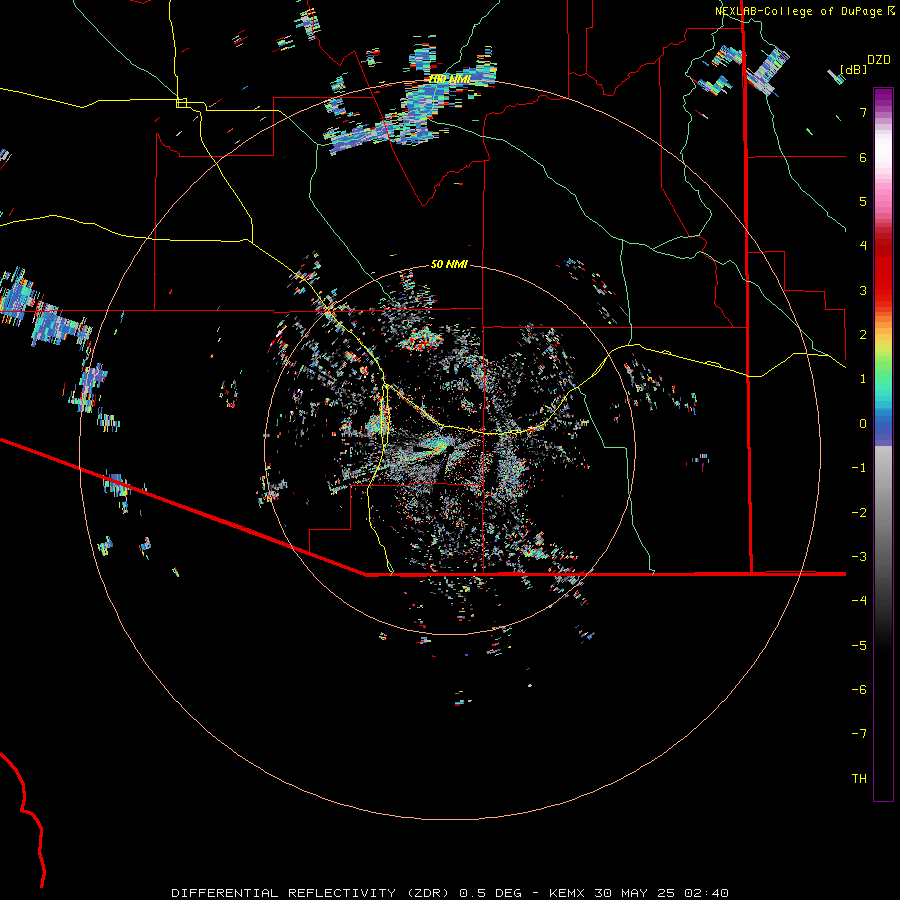900x900 pixels.
Task: Click the 6 value on the color scale
Action: [x=863, y=157]
